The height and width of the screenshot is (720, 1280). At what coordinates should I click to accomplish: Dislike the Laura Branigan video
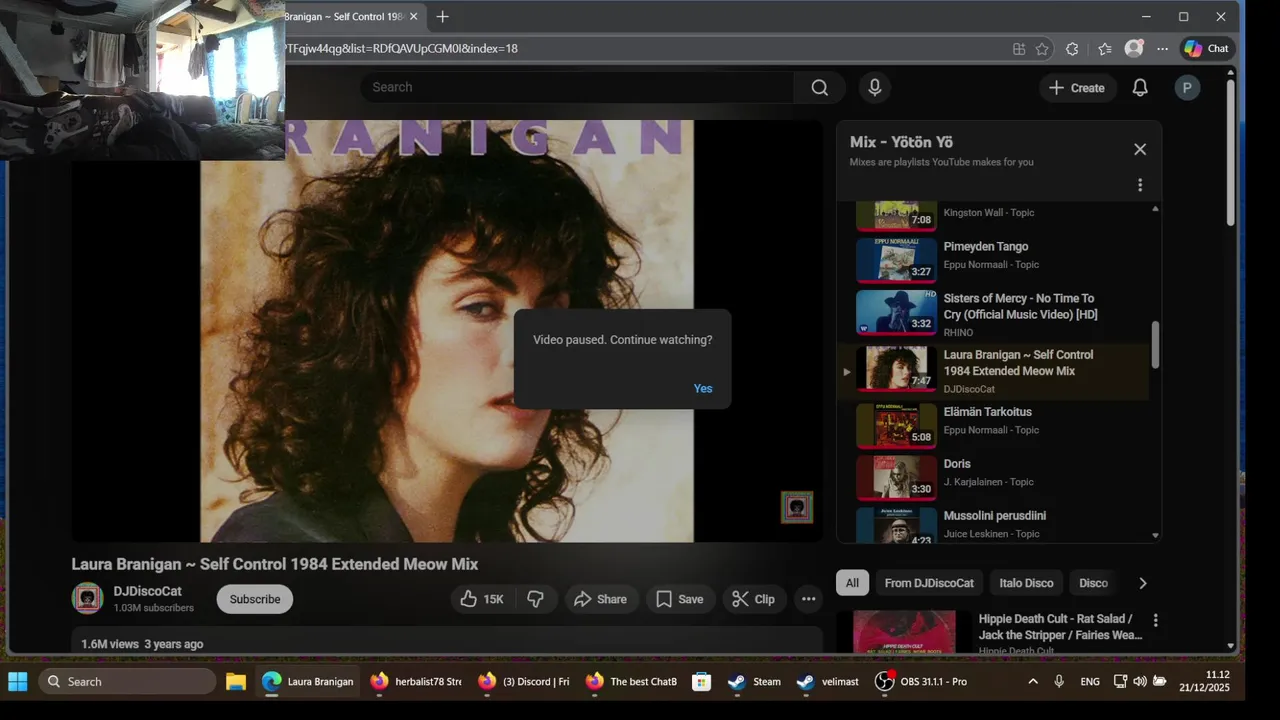pos(536,599)
